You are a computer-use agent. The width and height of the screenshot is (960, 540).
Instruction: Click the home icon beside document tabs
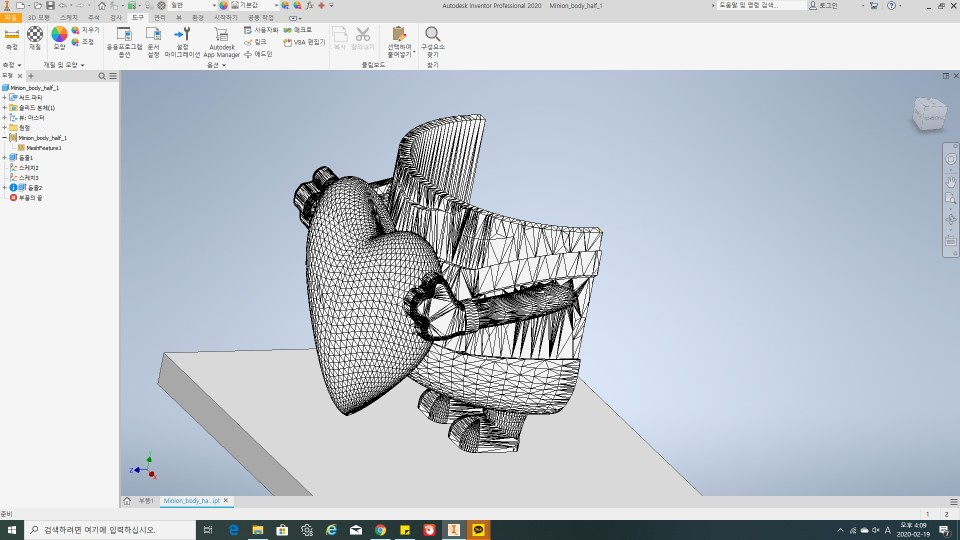(127, 501)
